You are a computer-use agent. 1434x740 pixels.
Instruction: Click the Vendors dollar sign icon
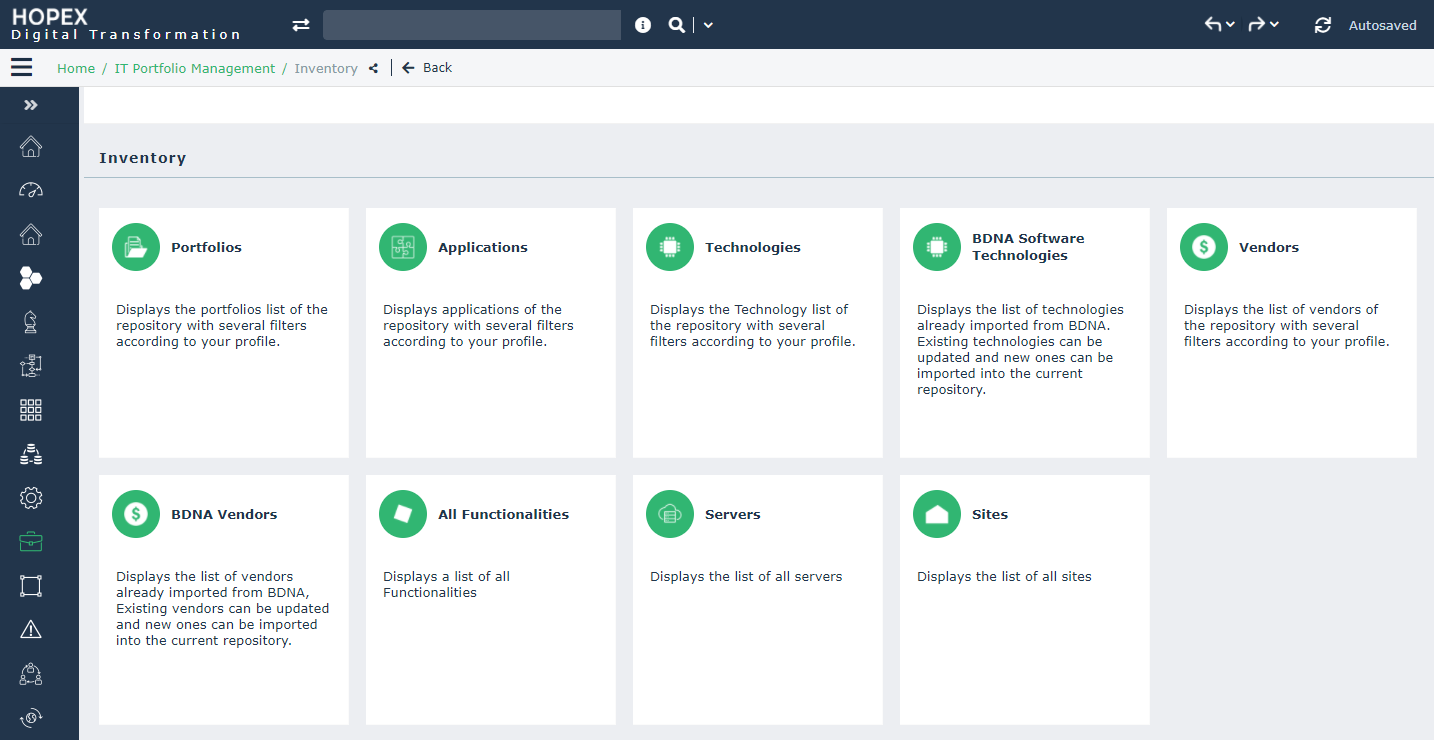[1204, 247]
